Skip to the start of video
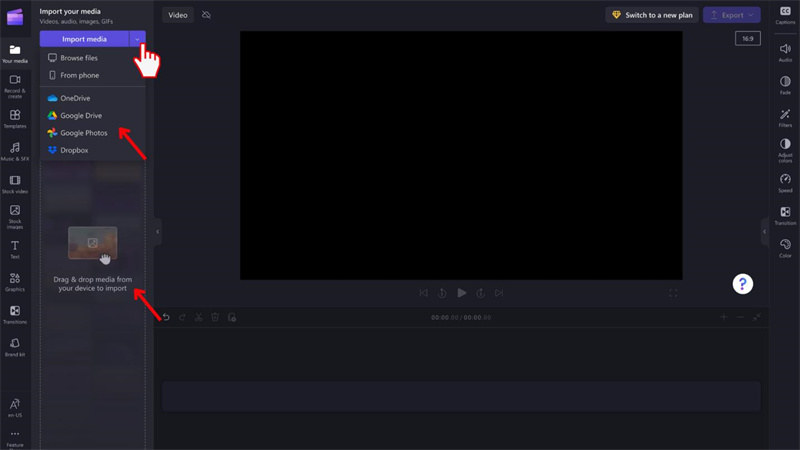 423,293
